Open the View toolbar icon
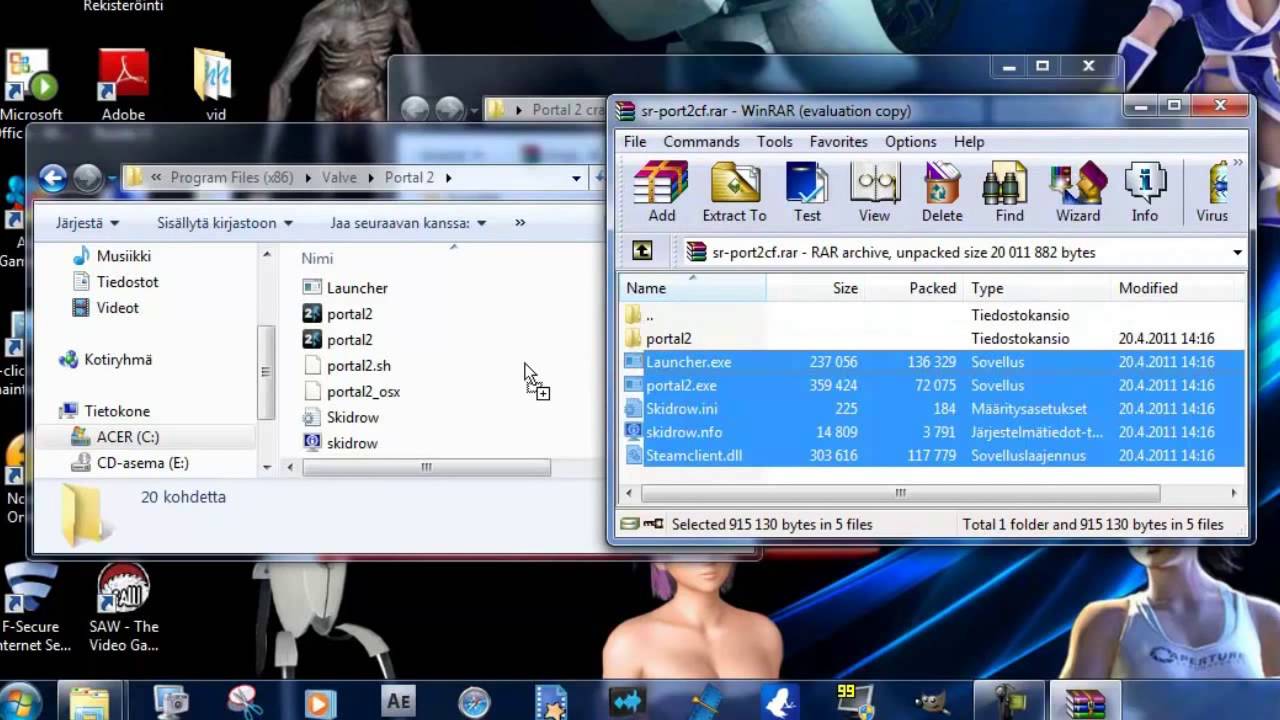 874,191
